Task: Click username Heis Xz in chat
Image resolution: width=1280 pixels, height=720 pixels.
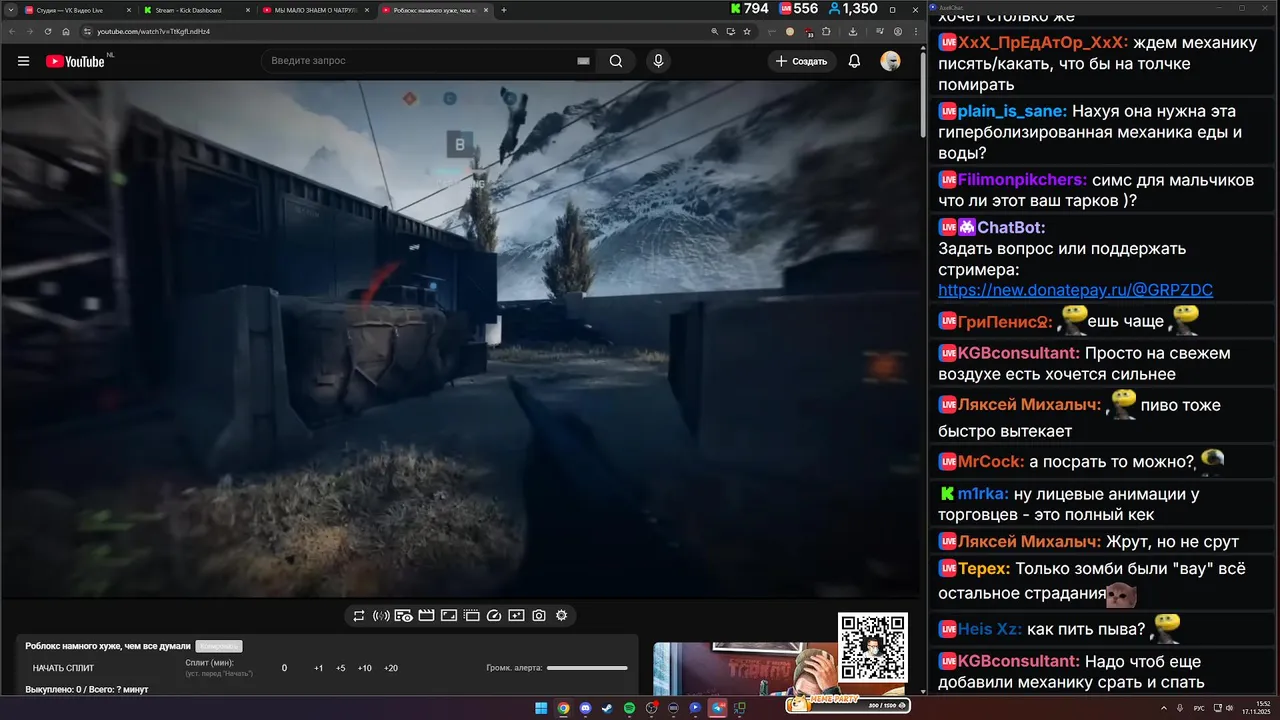Action: point(990,629)
